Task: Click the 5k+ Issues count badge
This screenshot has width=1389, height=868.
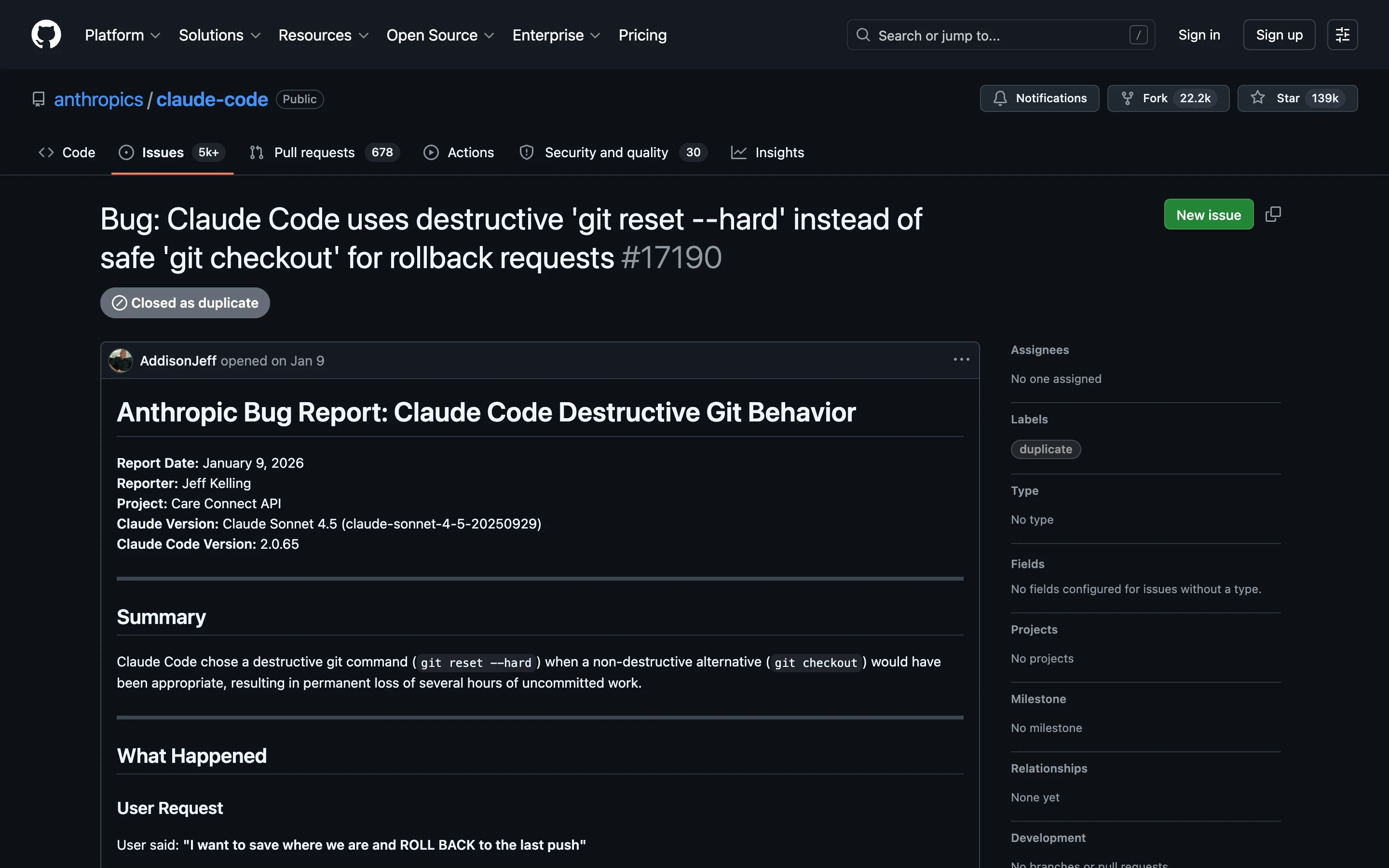Action: (208, 152)
